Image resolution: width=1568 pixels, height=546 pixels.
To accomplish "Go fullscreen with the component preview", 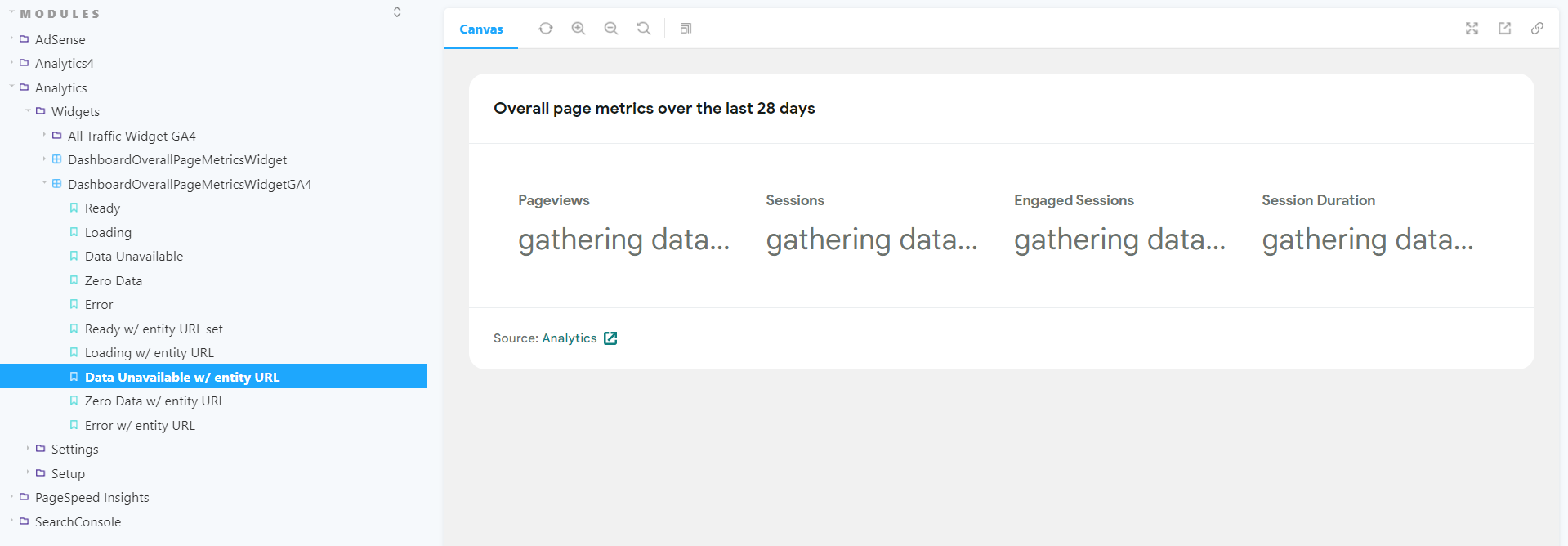I will (1472, 28).
